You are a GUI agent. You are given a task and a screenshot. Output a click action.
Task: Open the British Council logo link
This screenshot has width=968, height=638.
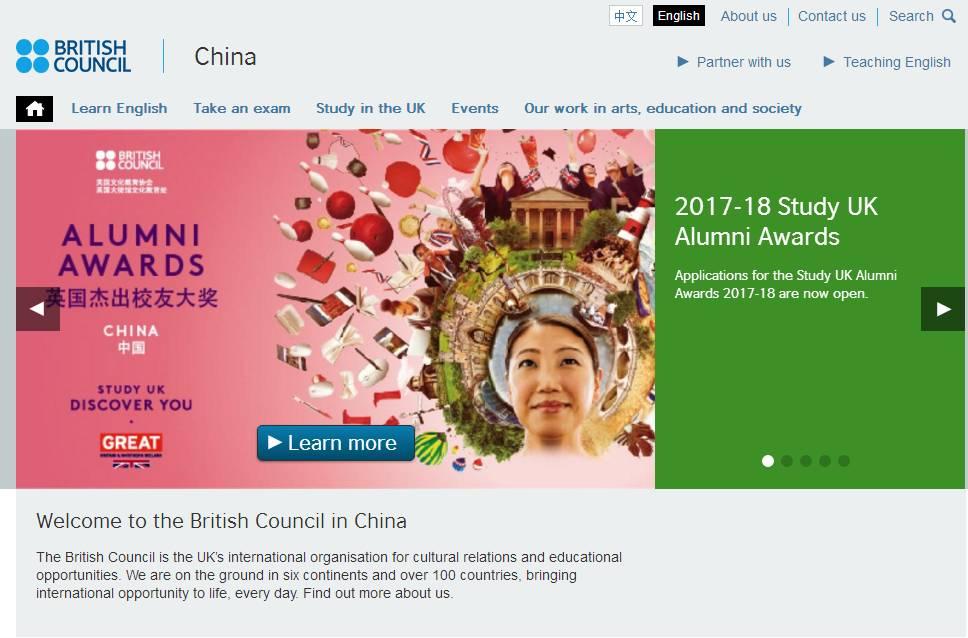point(73,56)
